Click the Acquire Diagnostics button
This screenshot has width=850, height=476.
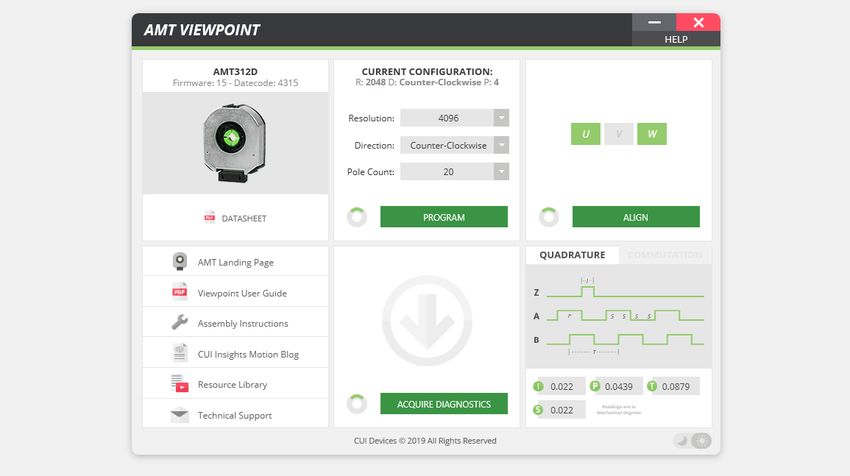click(444, 404)
